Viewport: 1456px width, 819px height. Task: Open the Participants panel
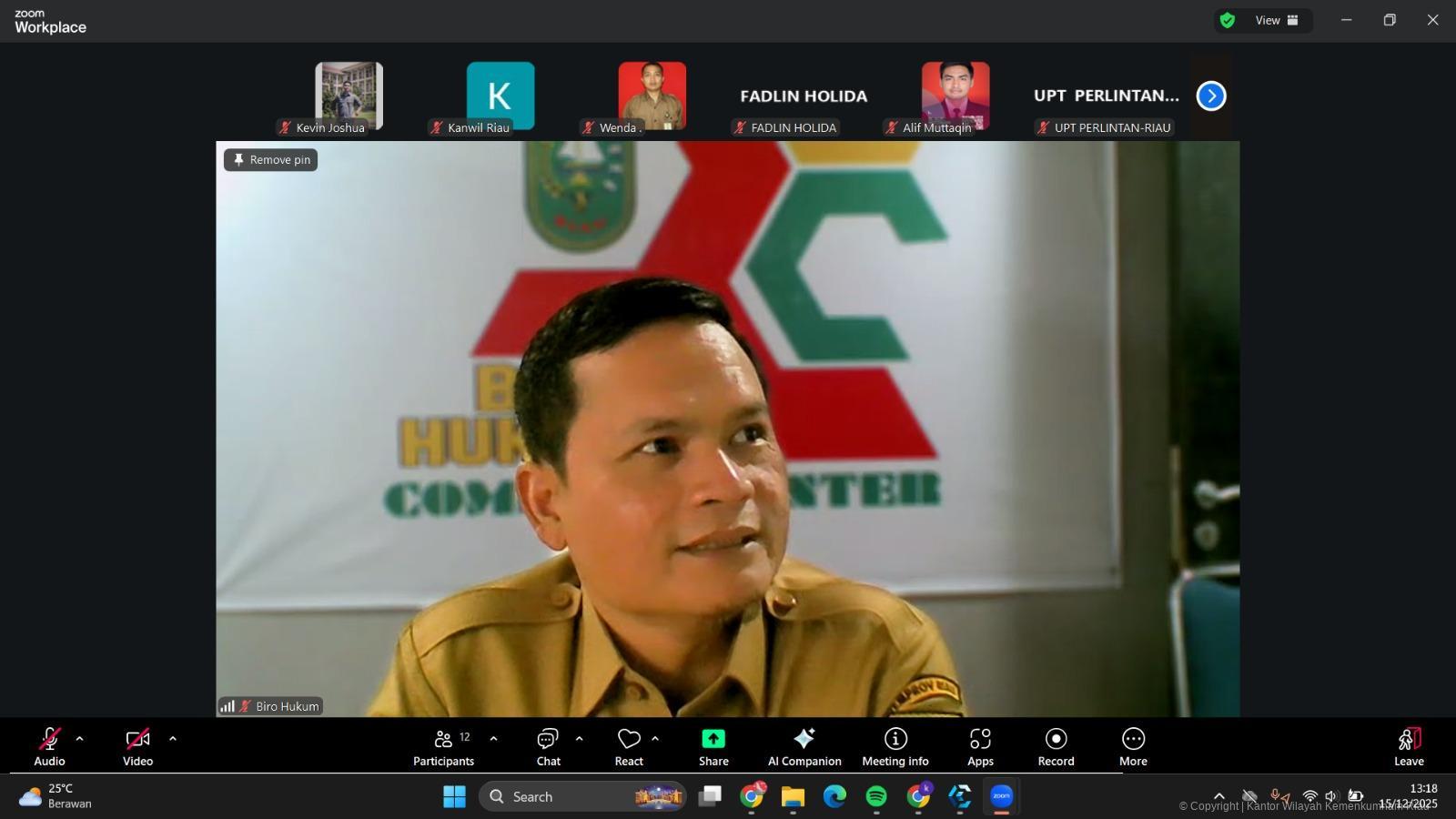tap(443, 747)
